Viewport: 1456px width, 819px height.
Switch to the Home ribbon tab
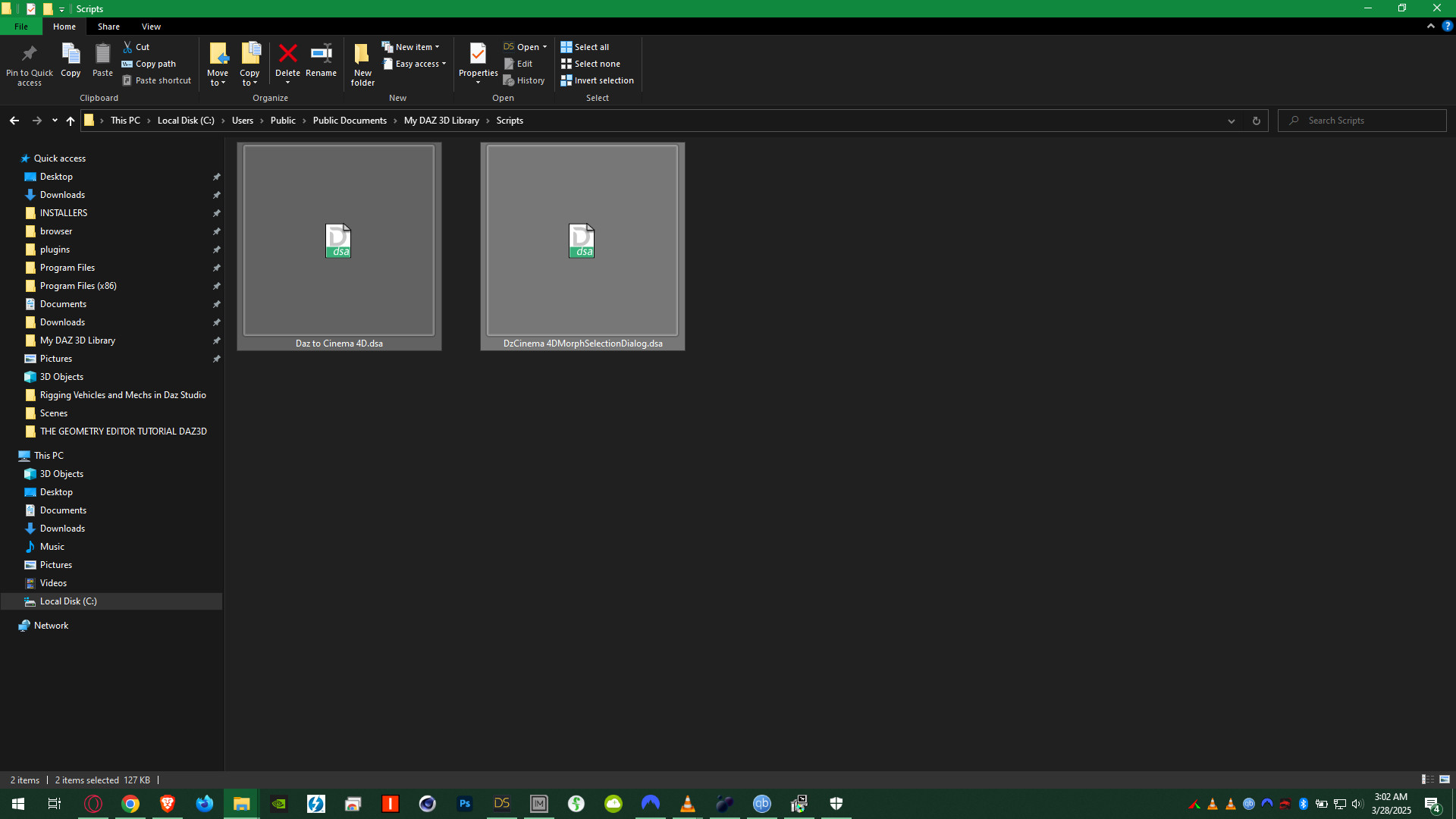pos(64,27)
